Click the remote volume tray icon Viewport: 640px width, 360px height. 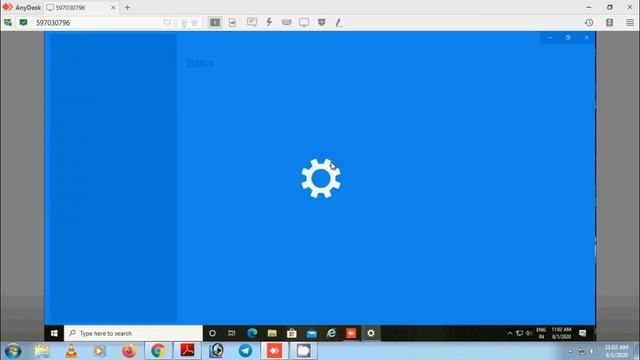coord(529,333)
